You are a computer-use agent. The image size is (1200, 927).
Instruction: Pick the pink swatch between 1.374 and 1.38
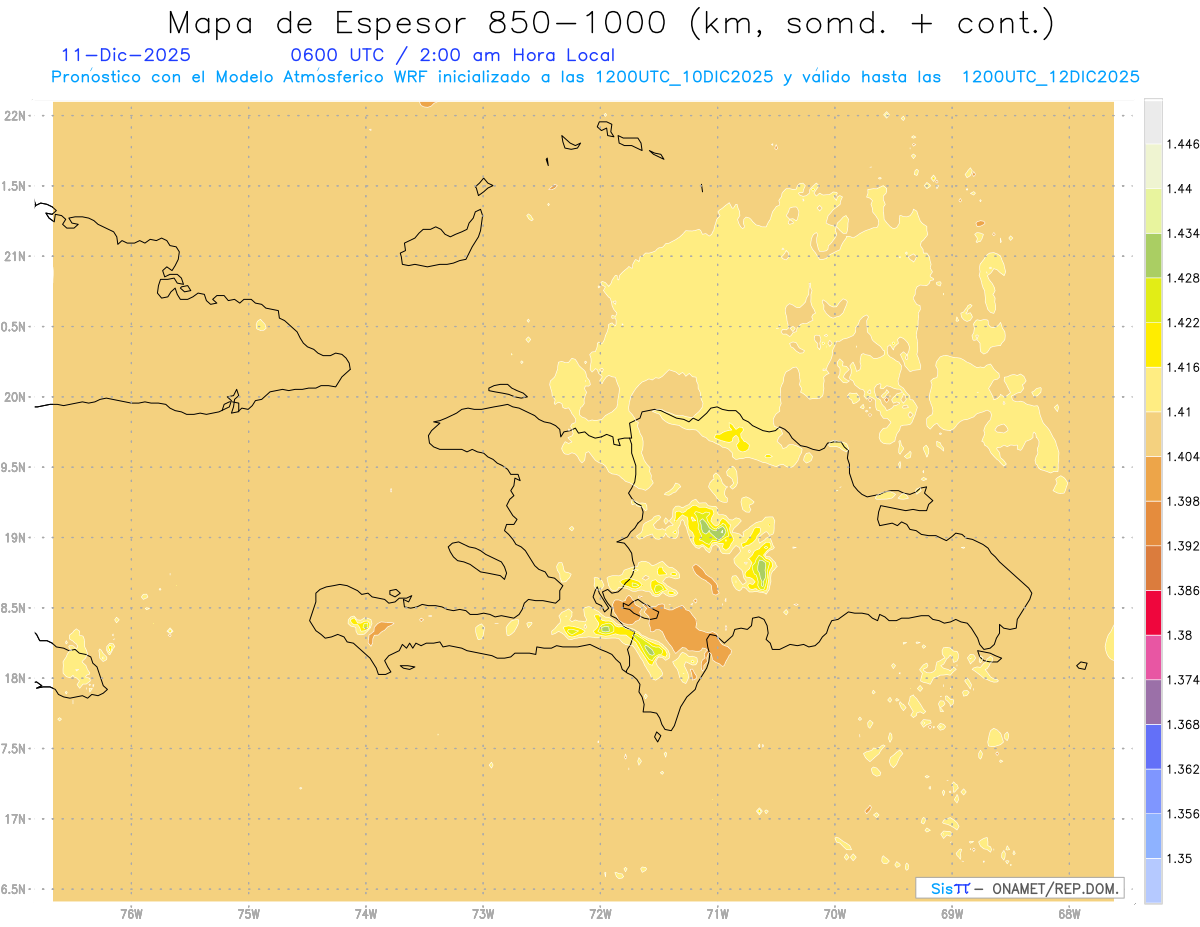1153,657
